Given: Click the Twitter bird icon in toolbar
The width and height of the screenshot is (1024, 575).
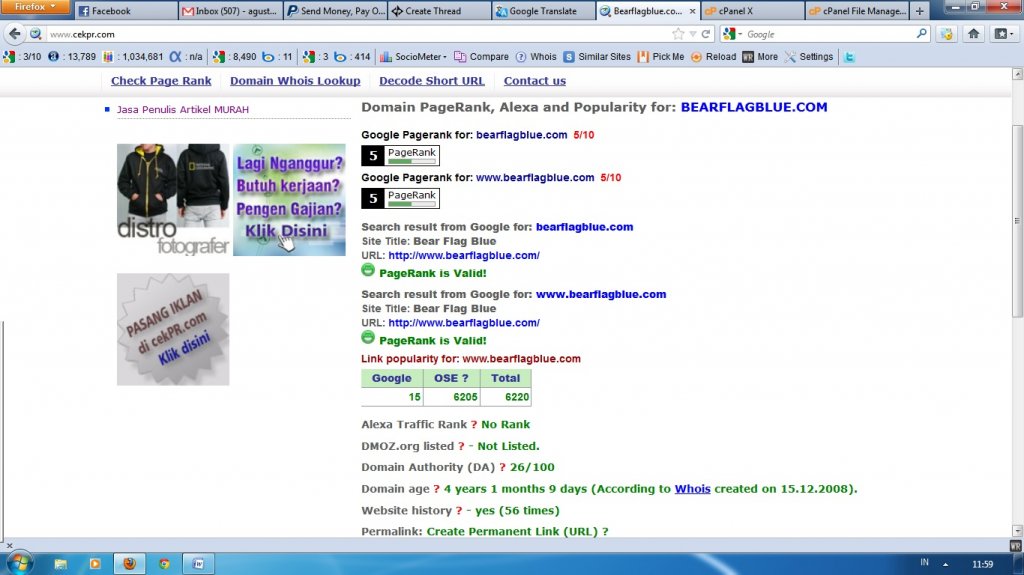Looking at the screenshot, I should (x=849, y=57).
